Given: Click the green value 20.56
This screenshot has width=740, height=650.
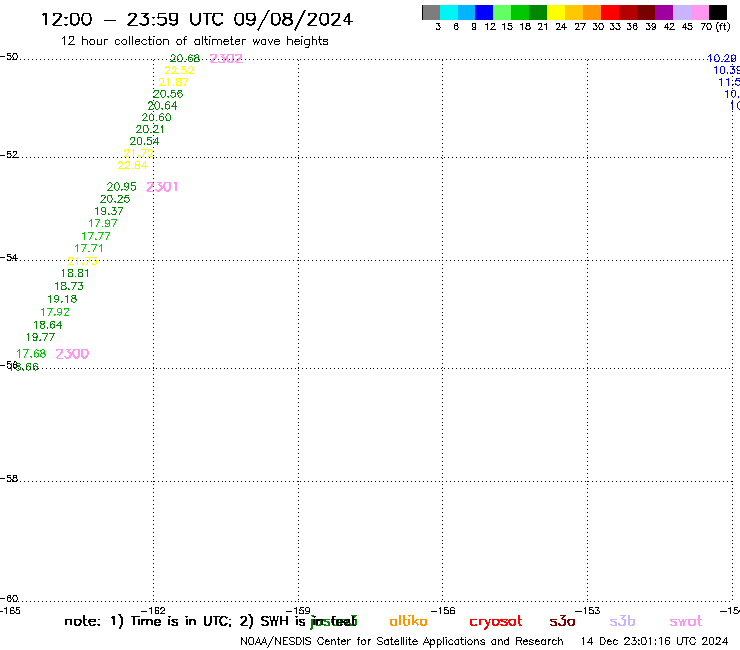Looking at the screenshot, I should (x=168, y=94).
